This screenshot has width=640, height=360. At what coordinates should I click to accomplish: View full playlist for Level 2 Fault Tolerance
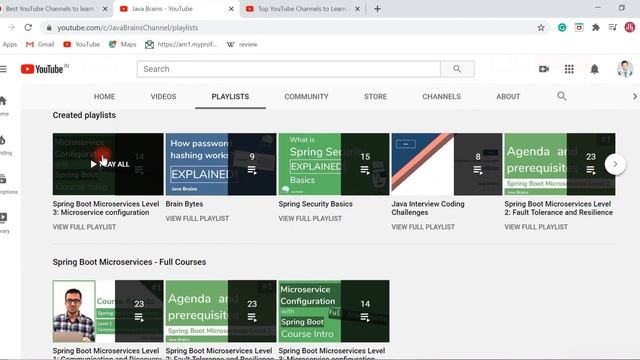click(536, 227)
